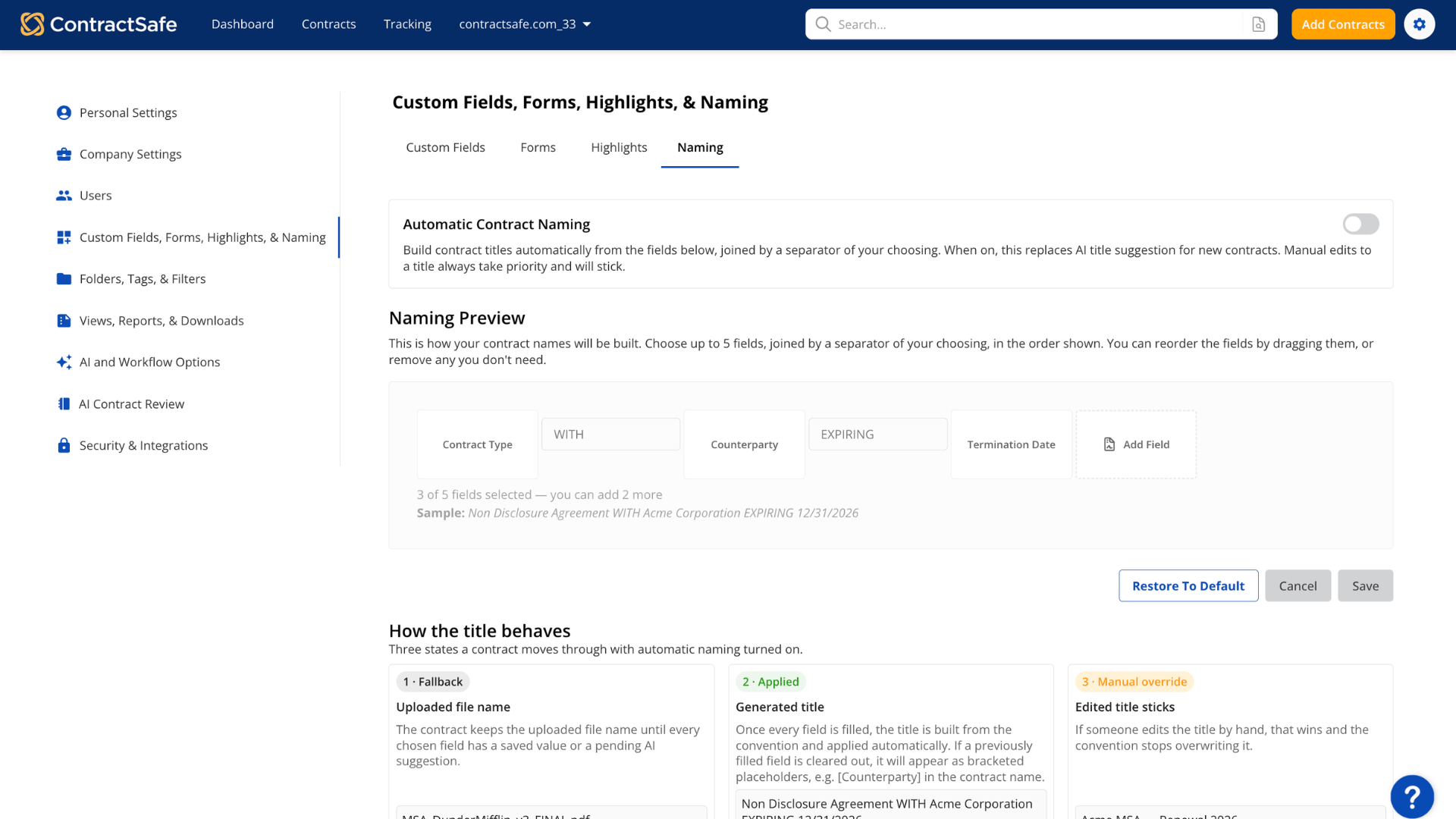Open Company Settings in sidebar

point(130,154)
